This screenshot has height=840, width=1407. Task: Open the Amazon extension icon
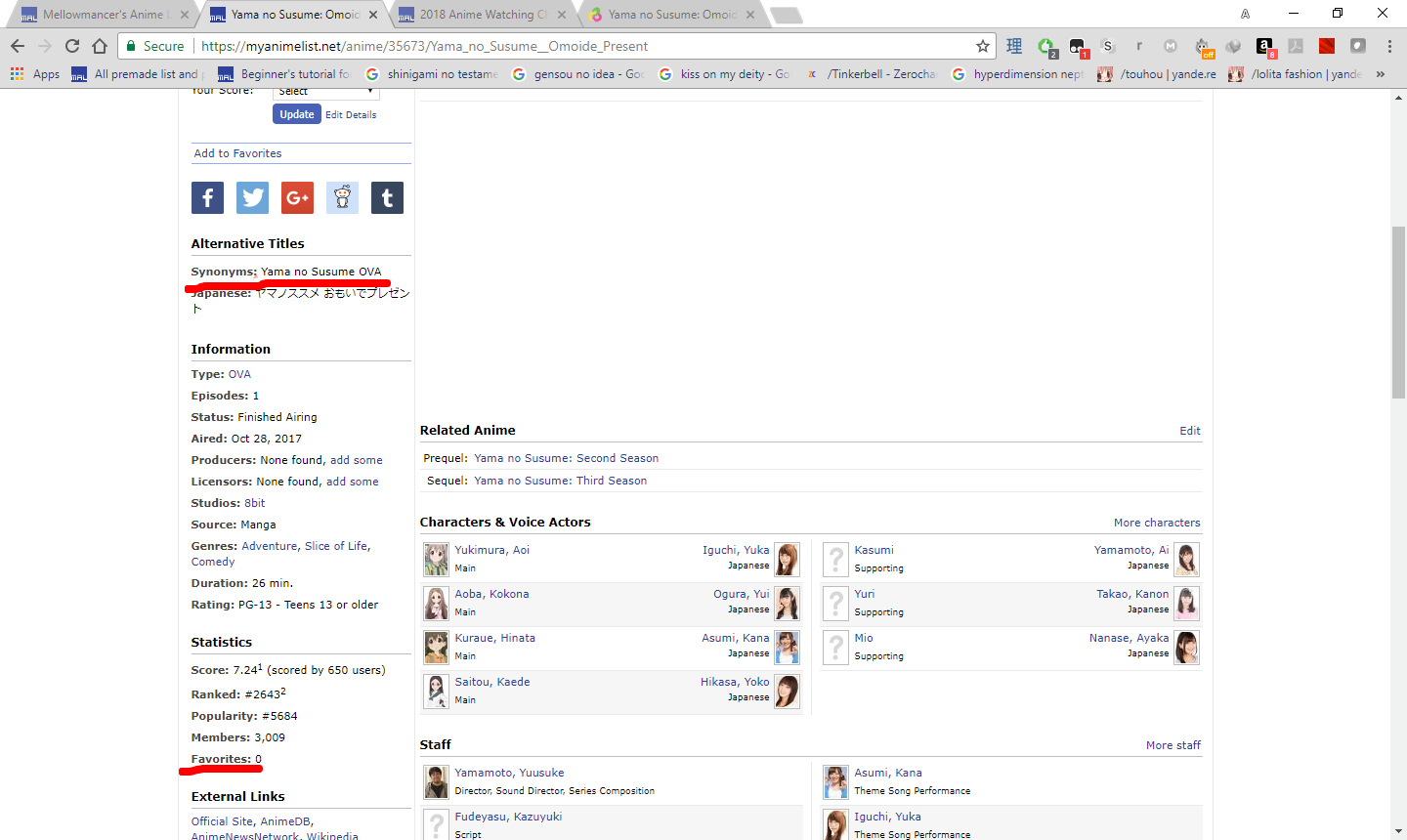(1264, 46)
